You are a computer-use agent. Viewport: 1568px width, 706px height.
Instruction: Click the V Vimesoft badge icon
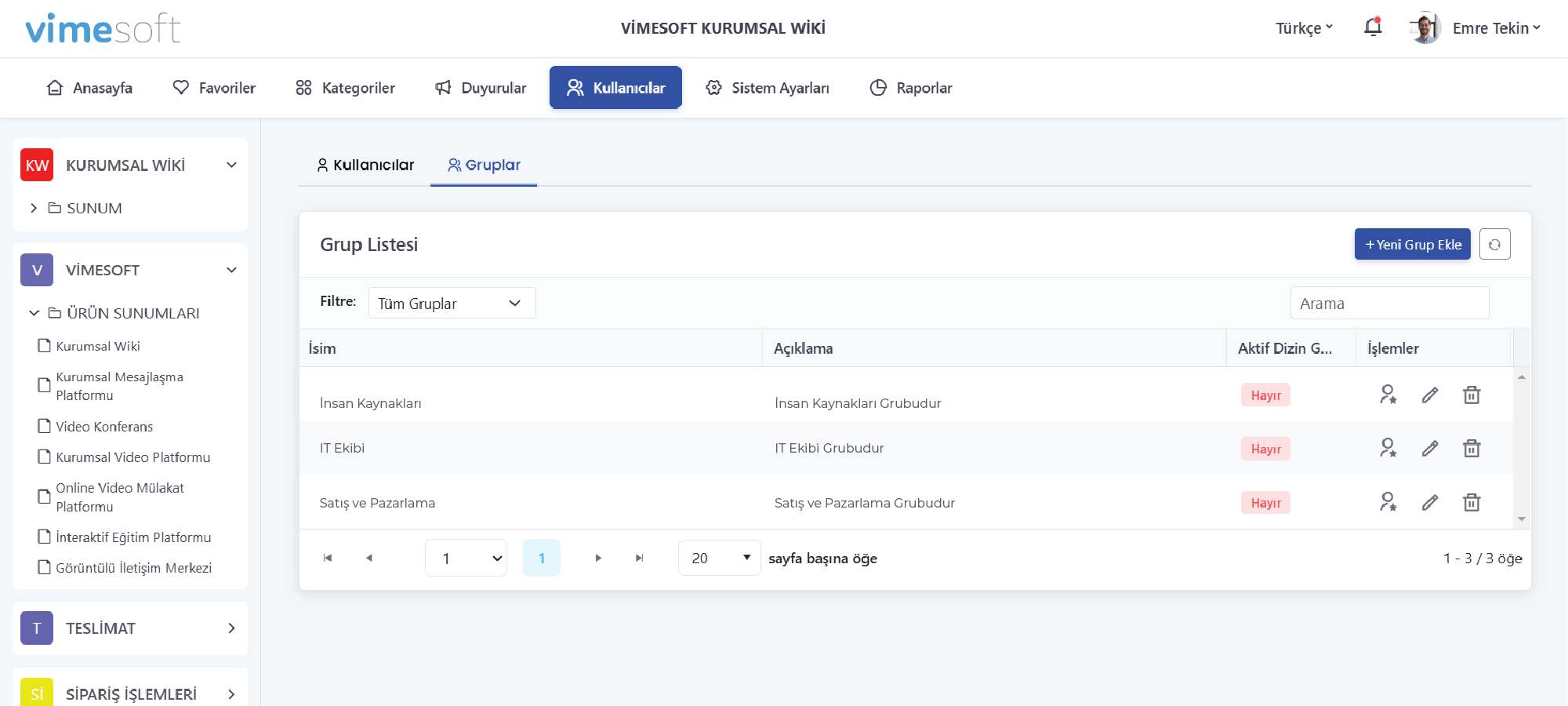pyautogui.click(x=37, y=270)
